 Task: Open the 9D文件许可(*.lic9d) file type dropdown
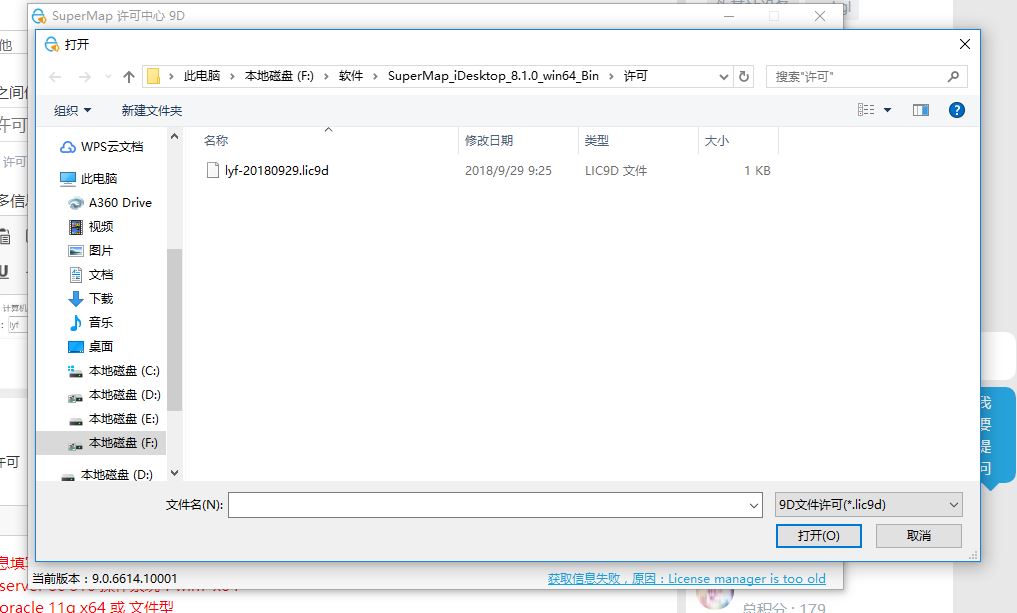(868, 505)
